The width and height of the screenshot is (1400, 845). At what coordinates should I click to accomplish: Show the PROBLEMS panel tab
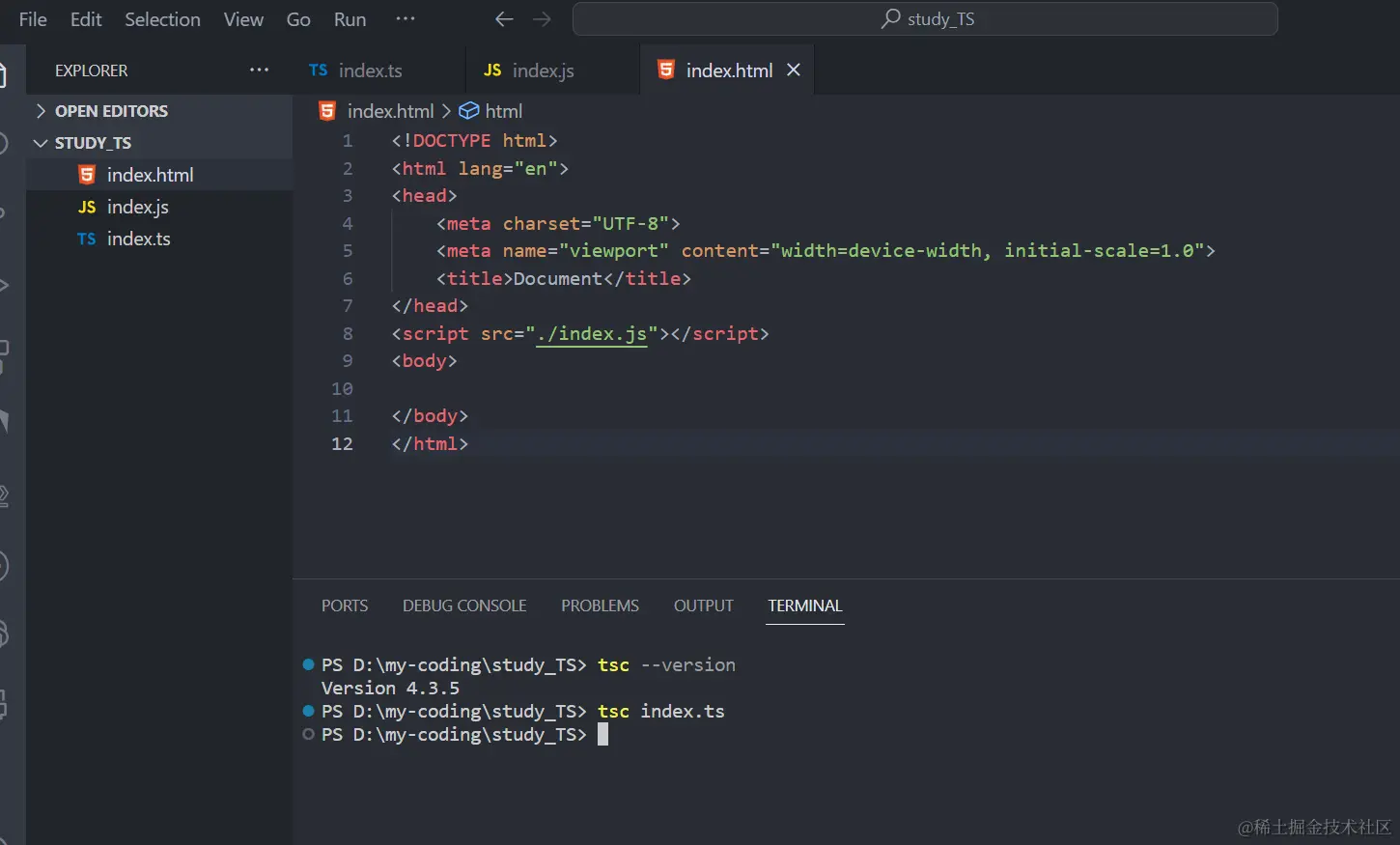click(x=600, y=606)
